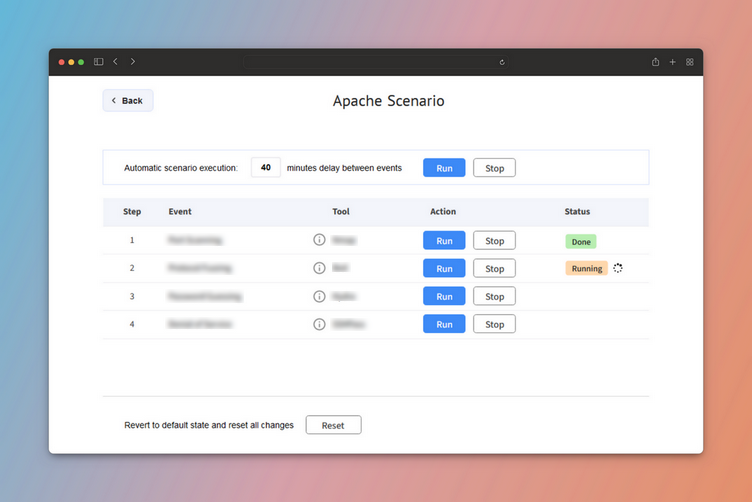Click the Done status badge
The width and height of the screenshot is (752, 502).
coord(581,242)
